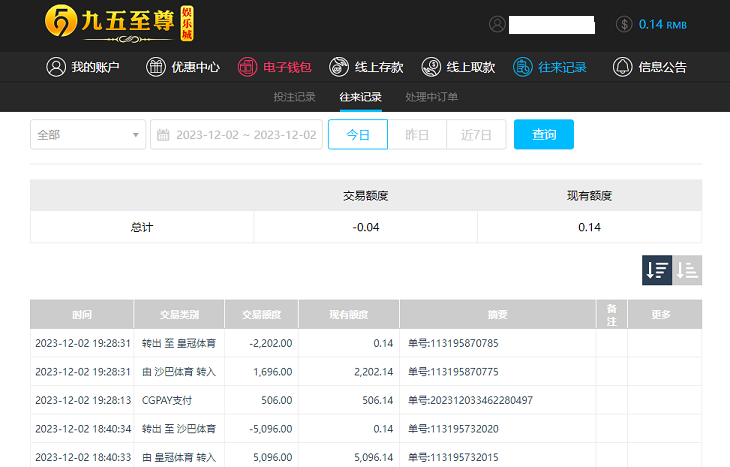
Task: Select the 今日 date filter
Action: point(358,134)
